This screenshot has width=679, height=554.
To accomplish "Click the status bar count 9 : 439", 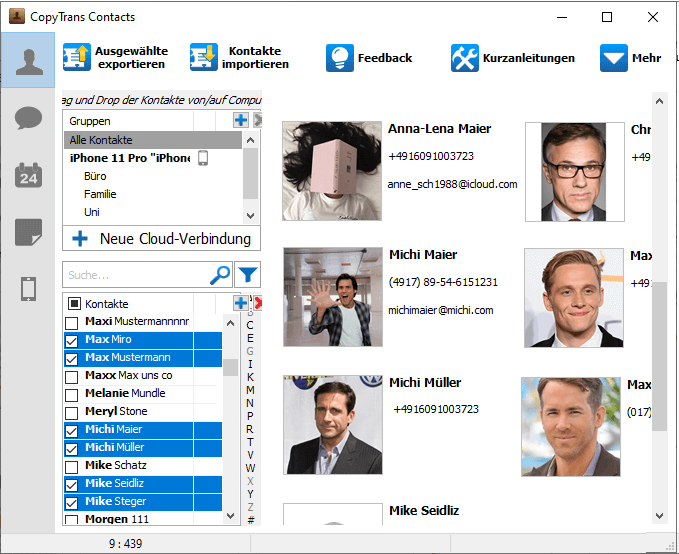I will [125, 544].
